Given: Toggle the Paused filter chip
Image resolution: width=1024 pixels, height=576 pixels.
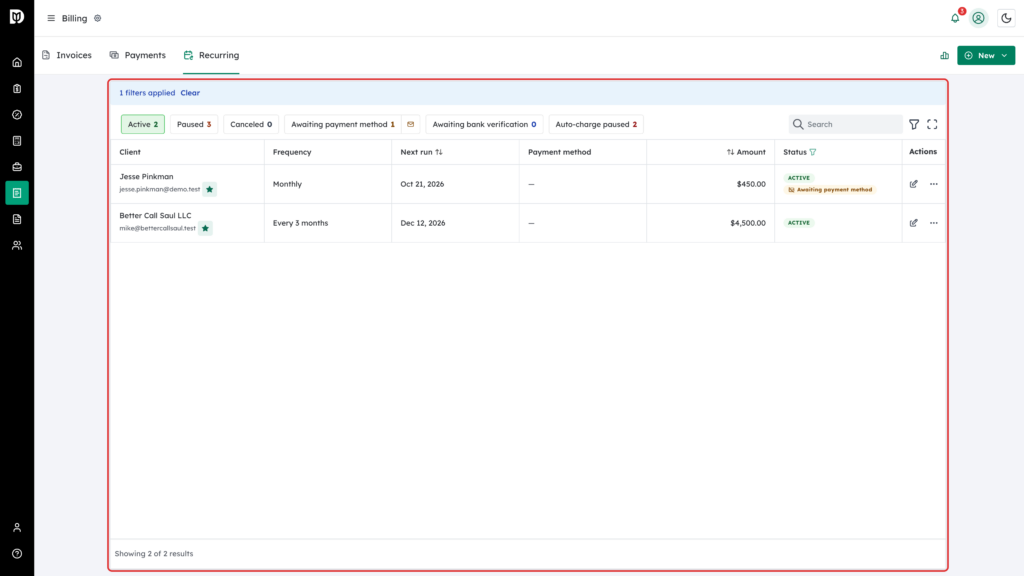Looking at the screenshot, I should click(x=194, y=124).
